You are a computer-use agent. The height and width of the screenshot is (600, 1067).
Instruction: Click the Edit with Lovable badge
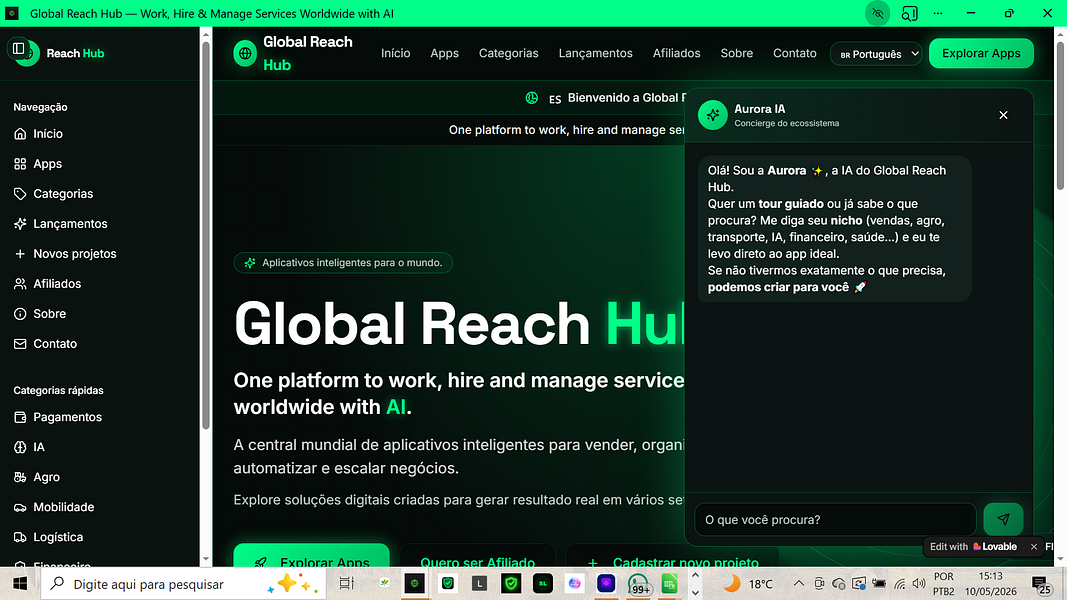pyautogui.click(x=973, y=546)
